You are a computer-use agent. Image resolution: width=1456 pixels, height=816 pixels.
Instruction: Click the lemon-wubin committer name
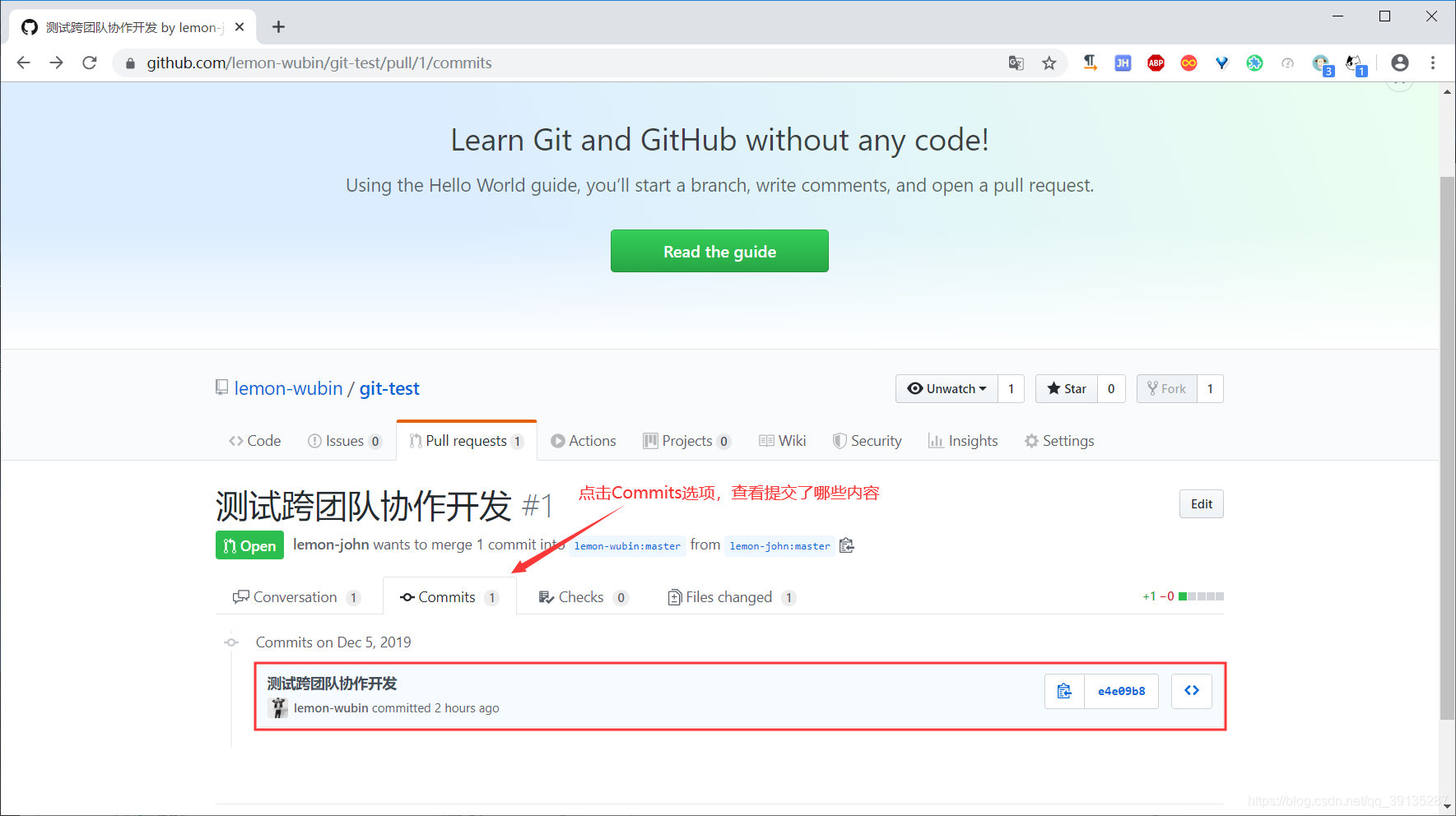tap(331, 708)
